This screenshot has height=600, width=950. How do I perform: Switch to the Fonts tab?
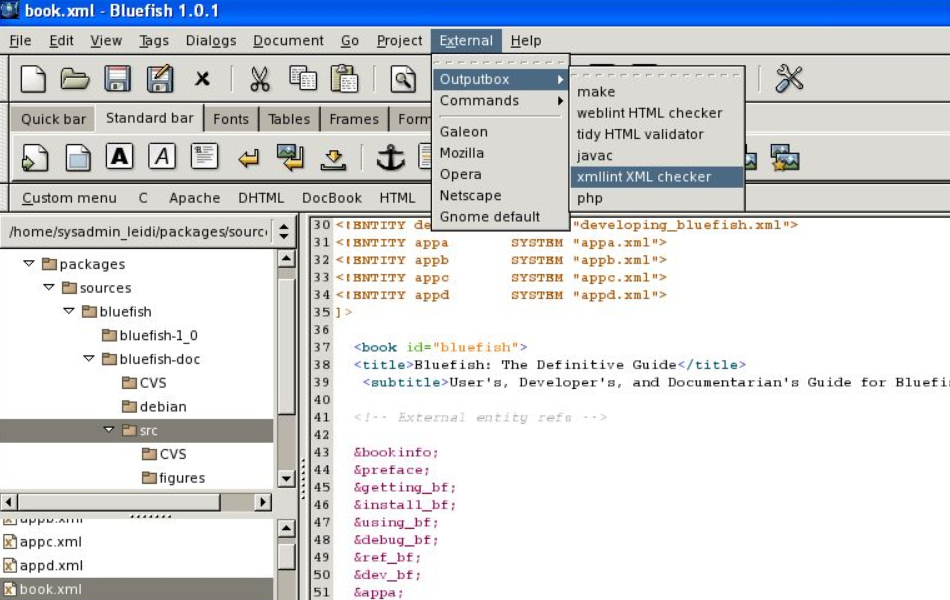coord(231,119)
